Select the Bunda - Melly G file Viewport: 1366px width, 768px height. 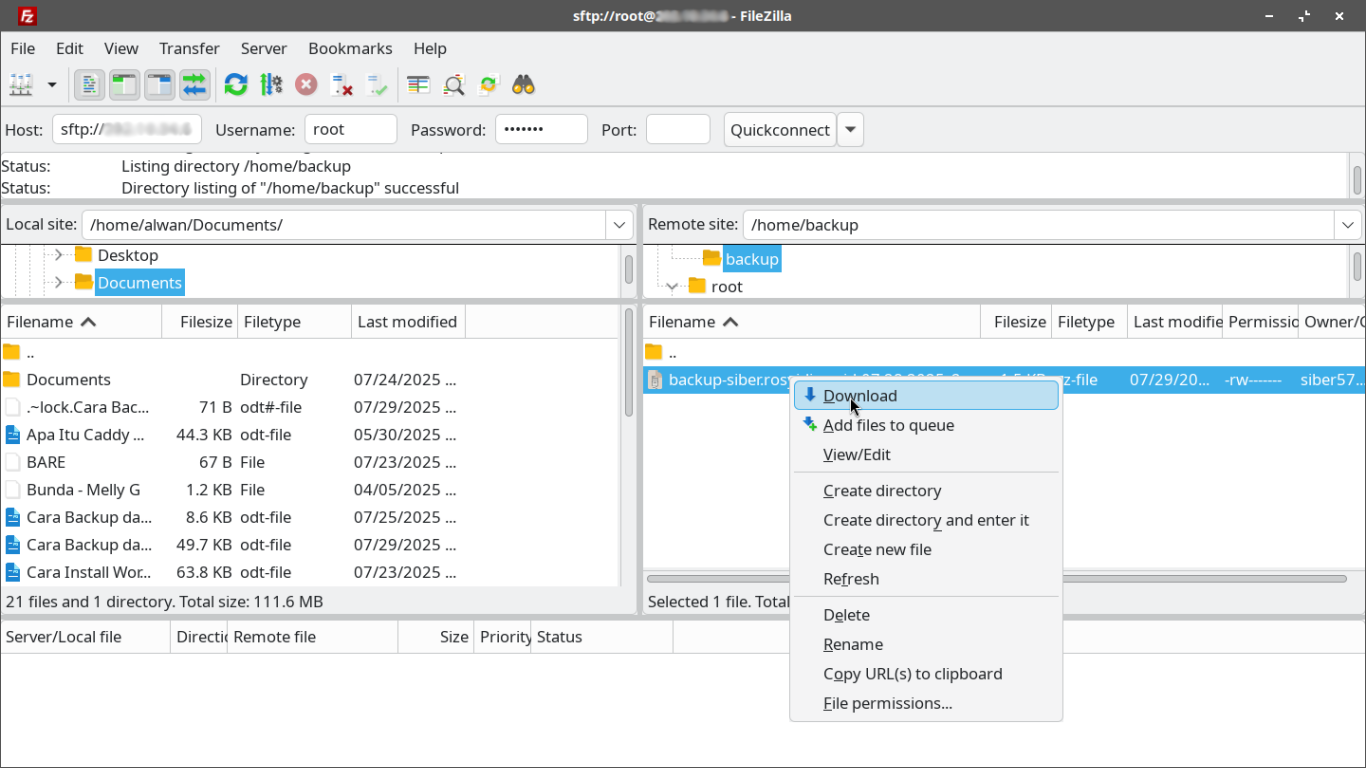tap(84, 490)
